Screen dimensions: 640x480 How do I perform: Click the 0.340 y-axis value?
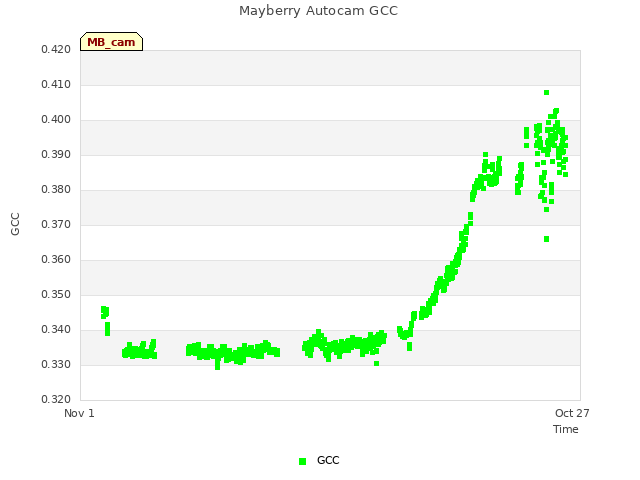(x=56, y=329)
